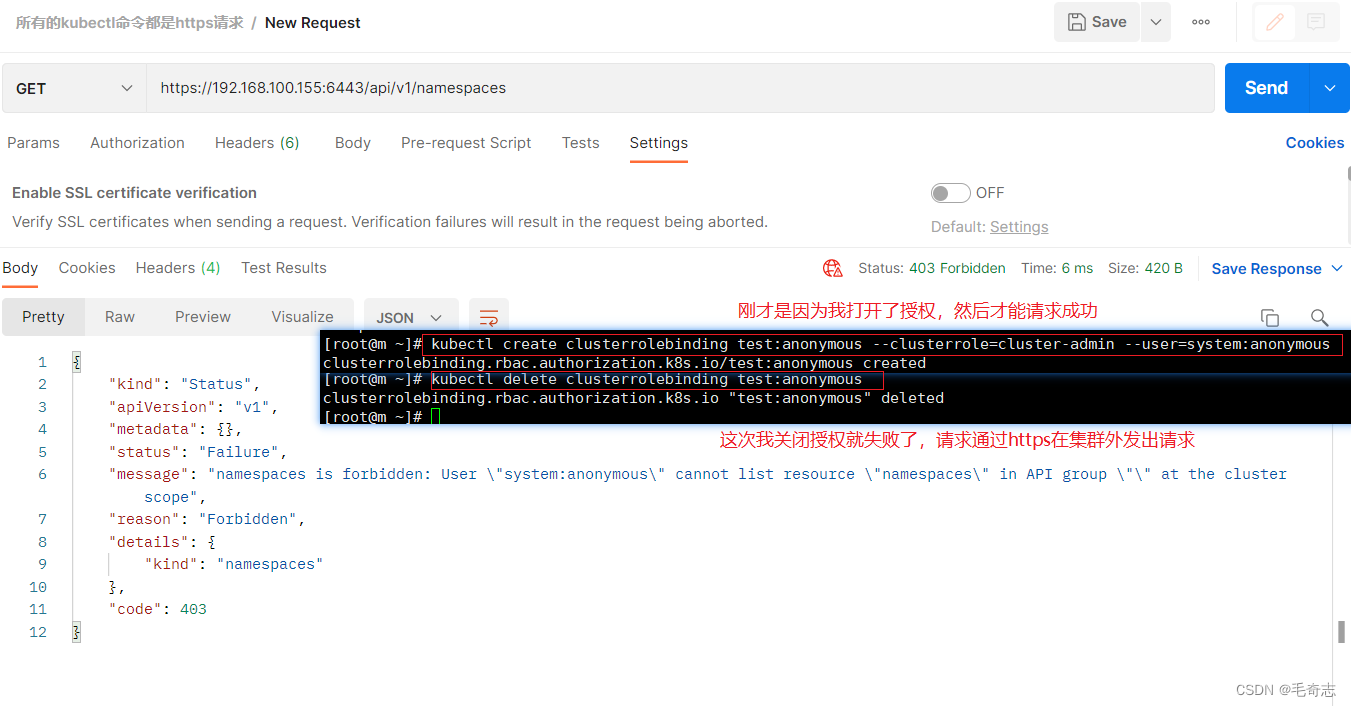Open the Cookies link near Send
Viewport: 1351px width, 706px height.
(1315, 143)
